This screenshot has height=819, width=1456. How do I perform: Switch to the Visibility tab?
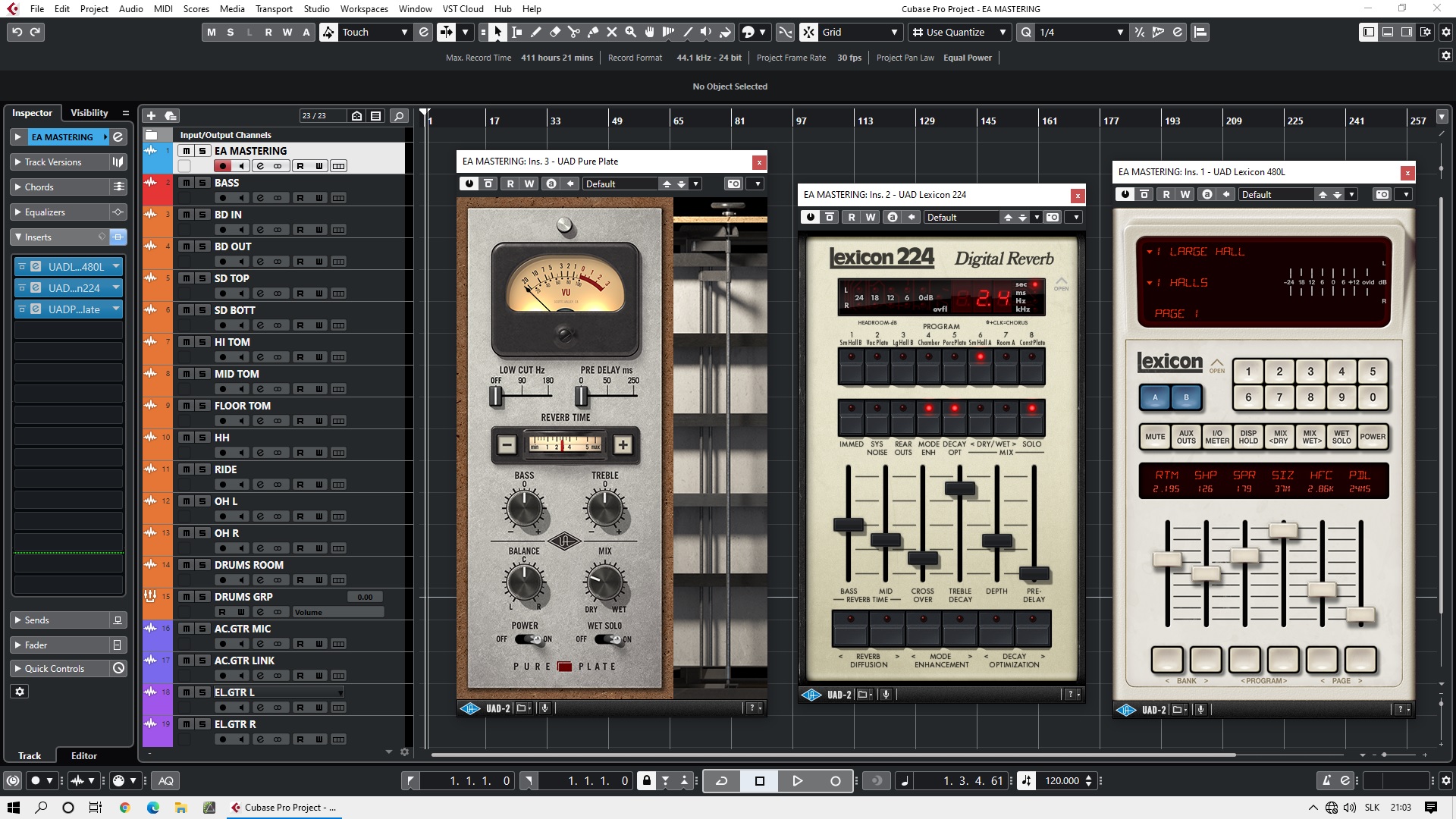click(89, 113)
